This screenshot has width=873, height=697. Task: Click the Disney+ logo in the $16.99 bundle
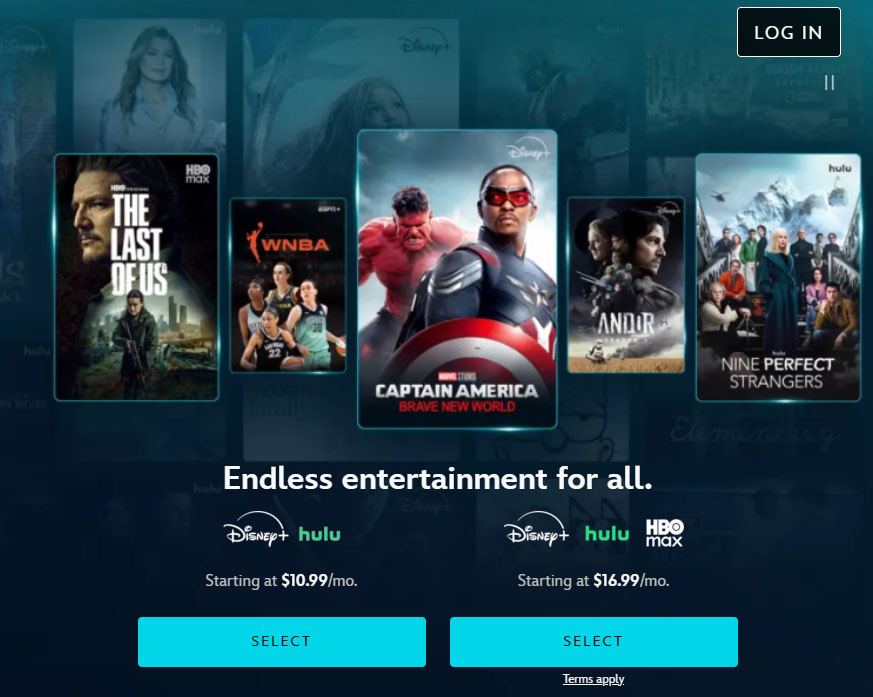537,529
